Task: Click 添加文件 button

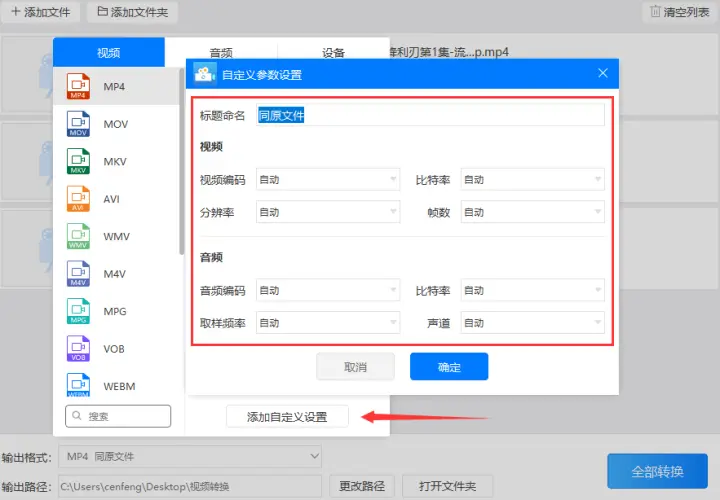Action: pyautogui.click(x=40, y=12)
